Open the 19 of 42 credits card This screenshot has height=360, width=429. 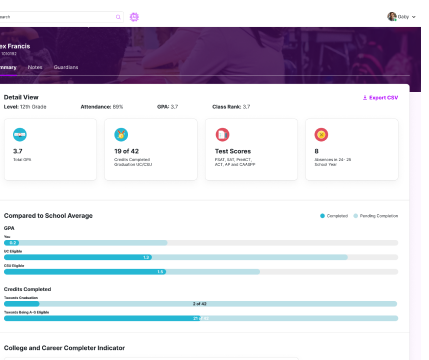click(x=151, y=149)
